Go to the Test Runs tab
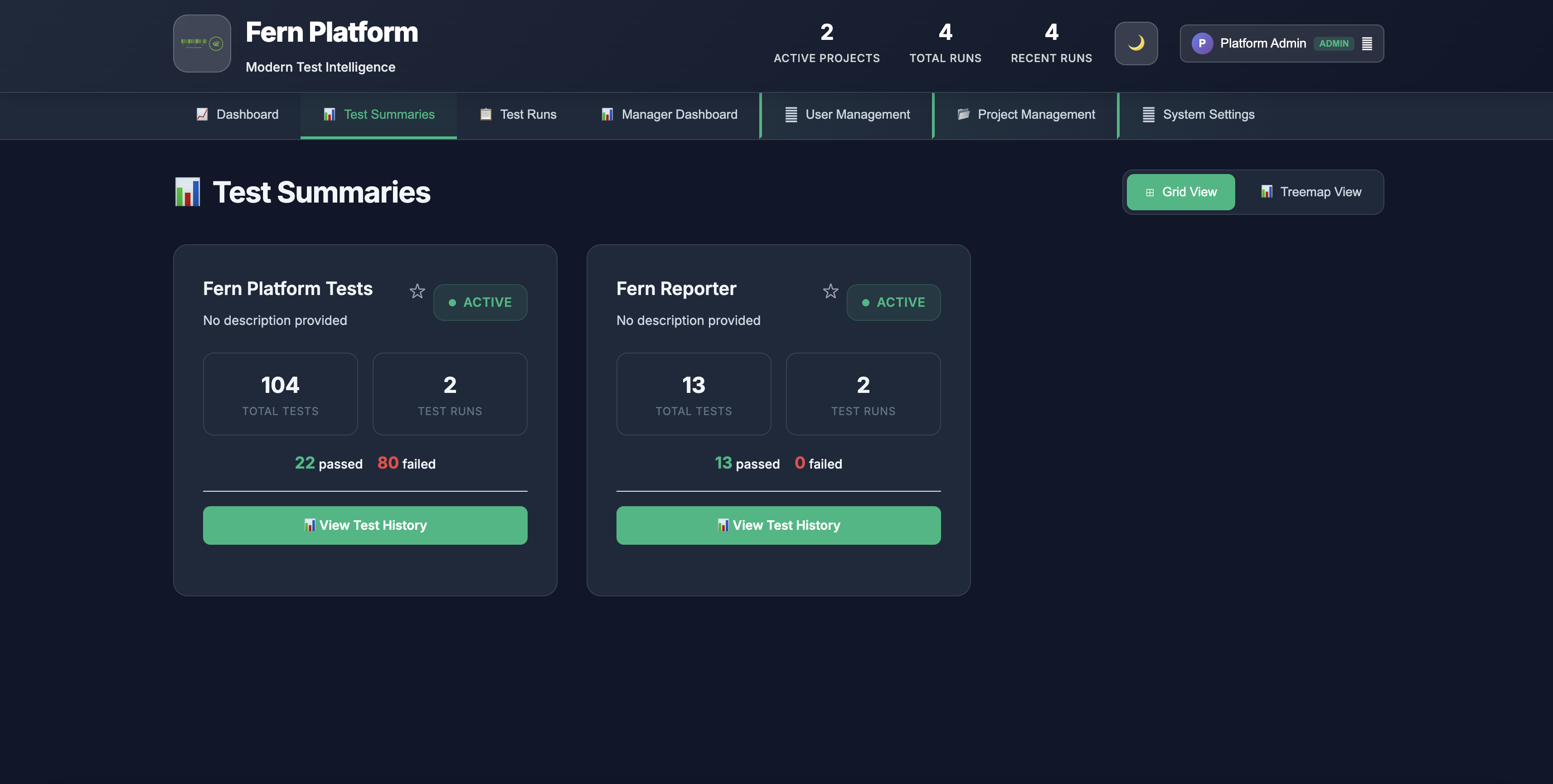 (518, 115)
